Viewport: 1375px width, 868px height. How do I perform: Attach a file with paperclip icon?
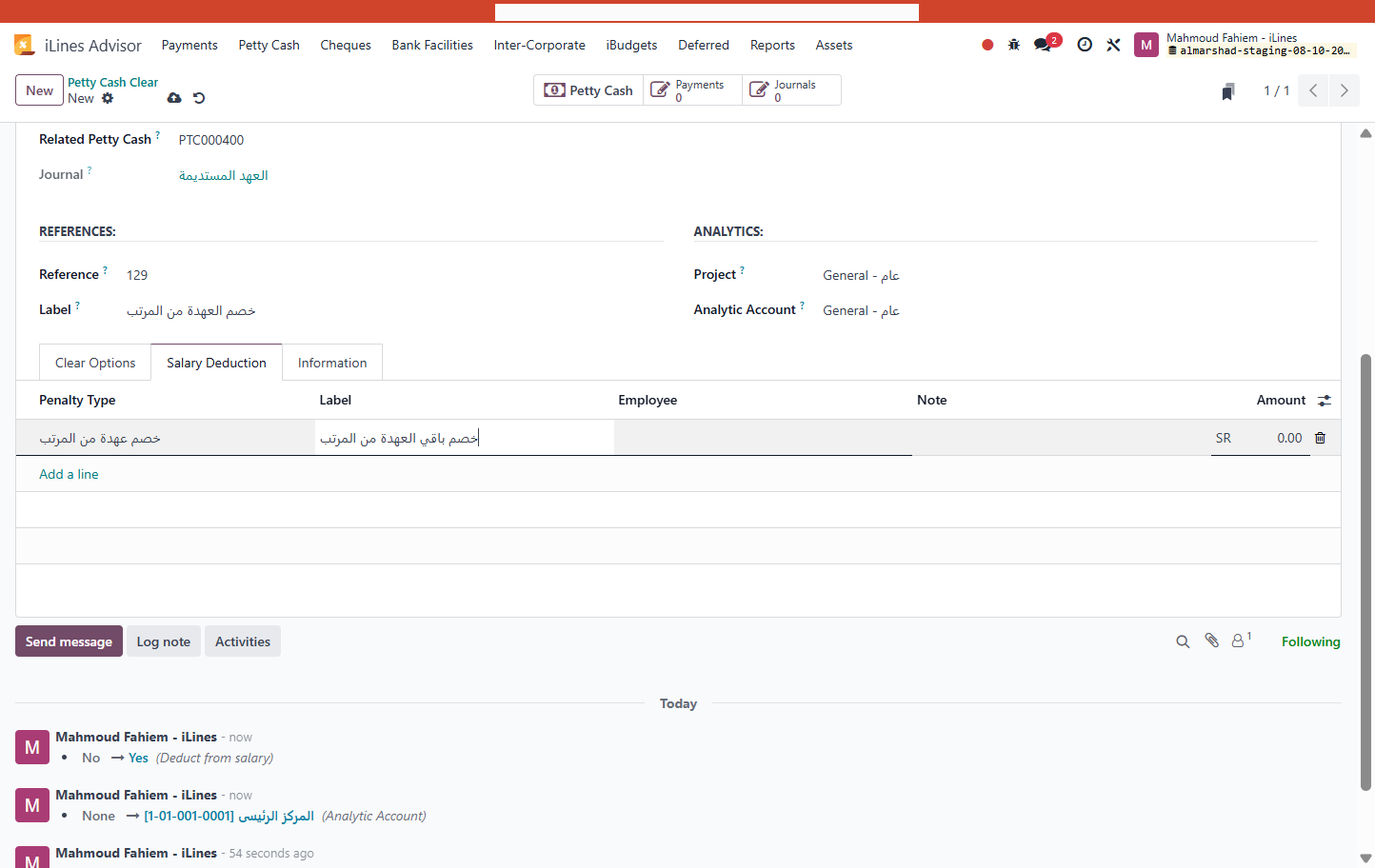tap(1212, 641)
